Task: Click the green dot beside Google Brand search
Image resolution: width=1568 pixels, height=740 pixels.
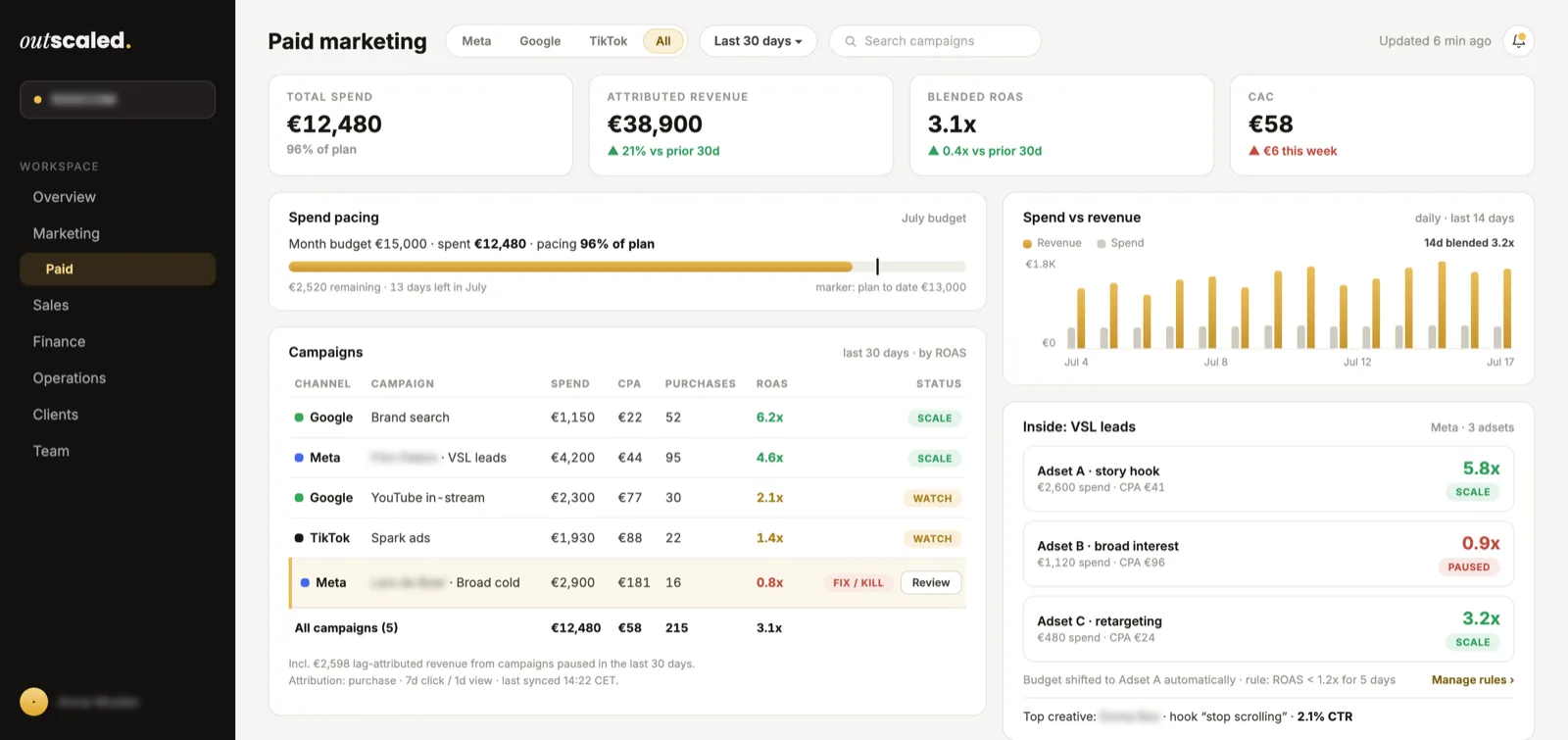Action: (299, 418)
